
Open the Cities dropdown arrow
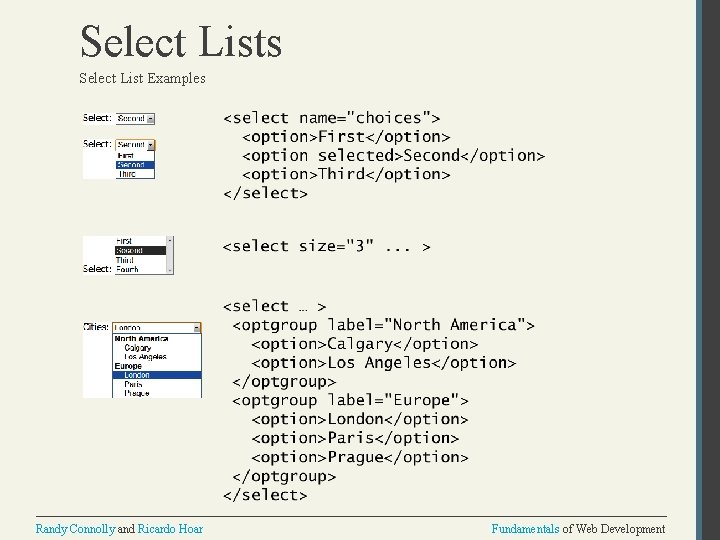[197, 328]
